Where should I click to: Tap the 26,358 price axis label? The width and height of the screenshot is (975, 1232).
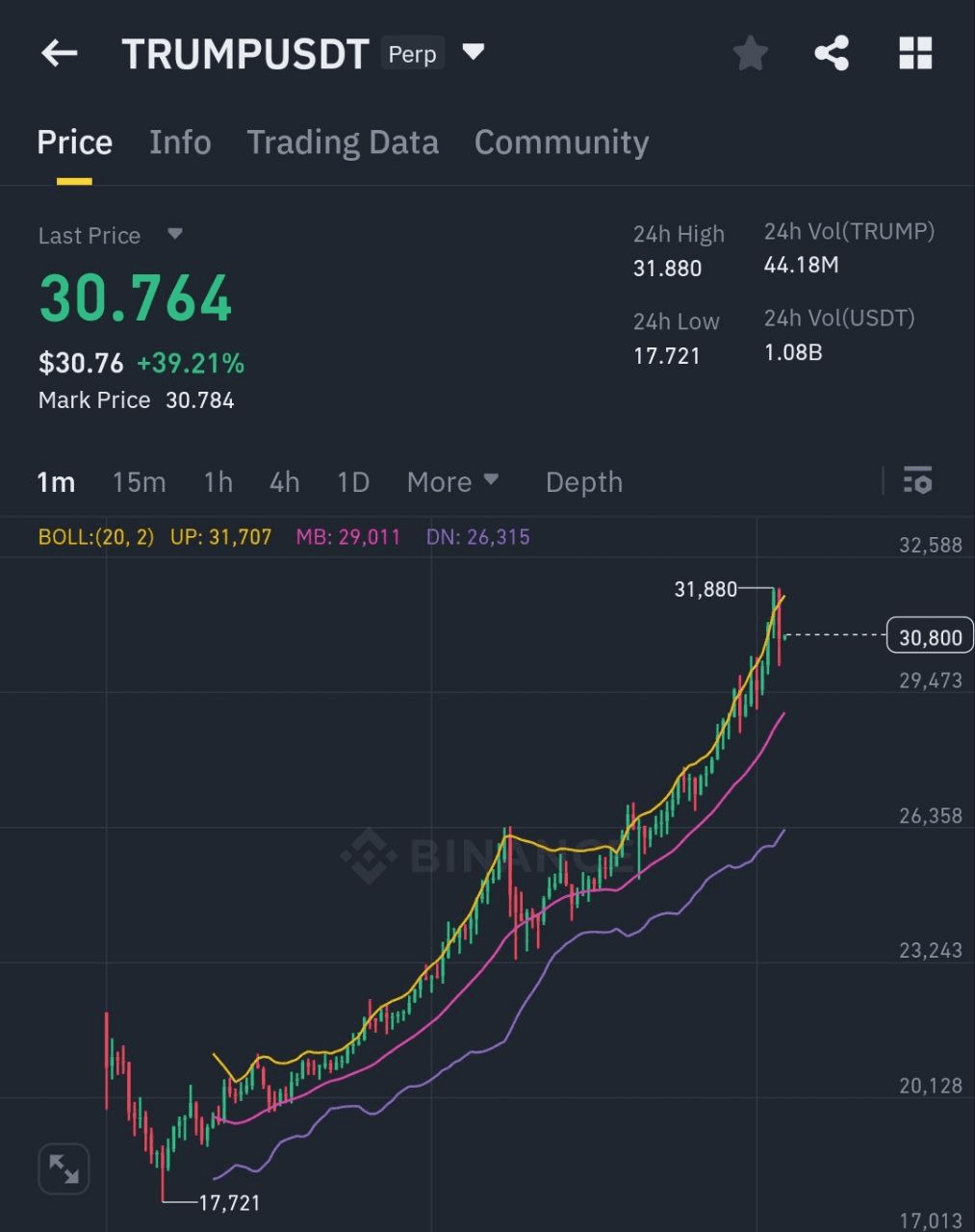[x=930, y=816]
